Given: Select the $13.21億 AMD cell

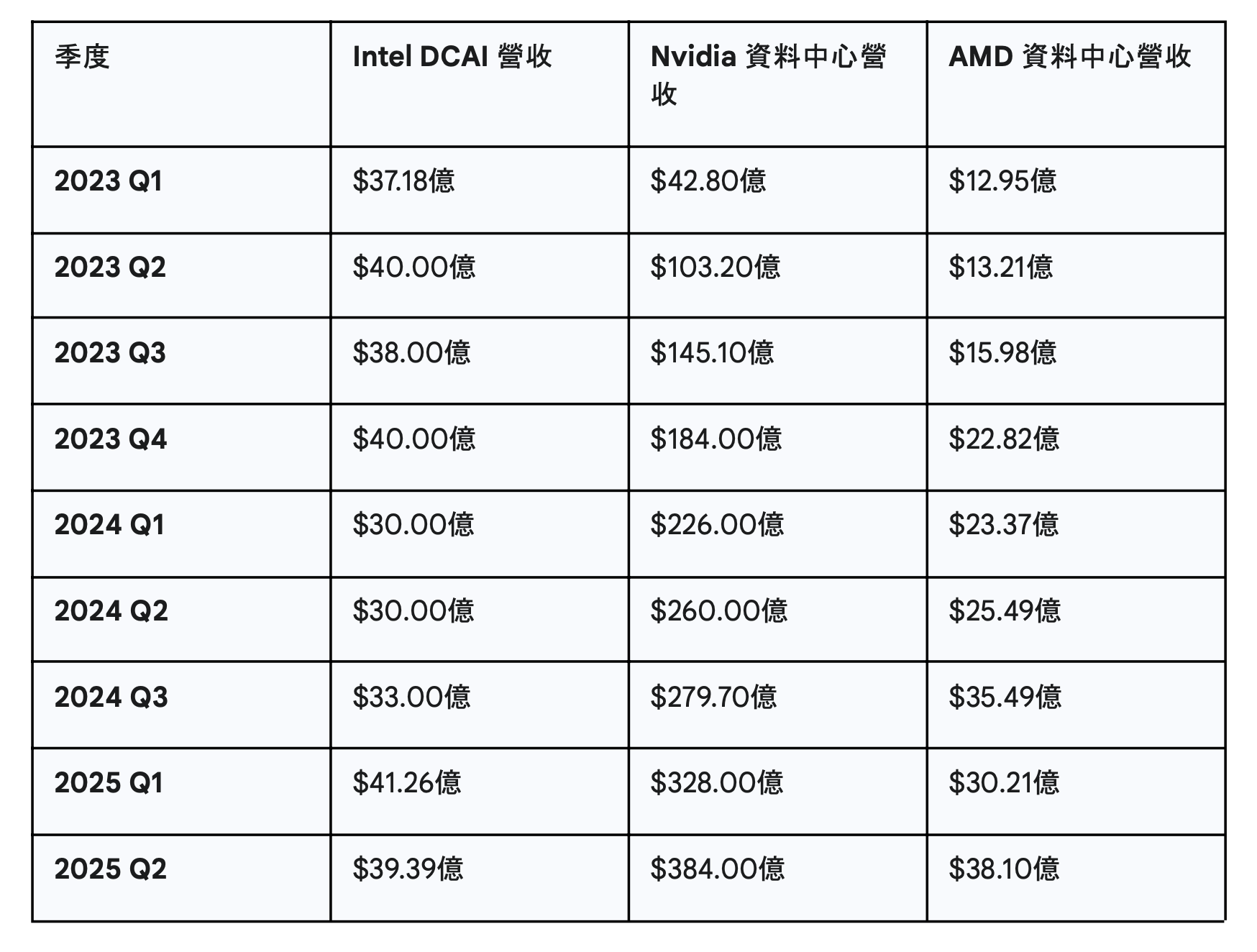Looking at the screenshot, I should click(x=1076, y=275).
